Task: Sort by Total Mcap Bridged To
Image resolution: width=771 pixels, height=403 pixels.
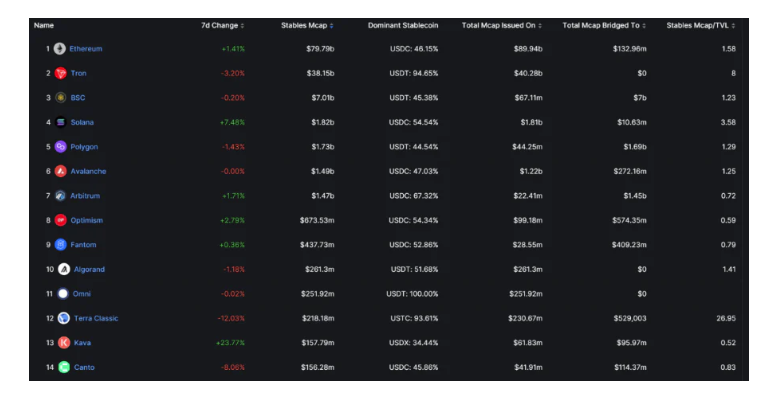Action: [x=604, y=26]
